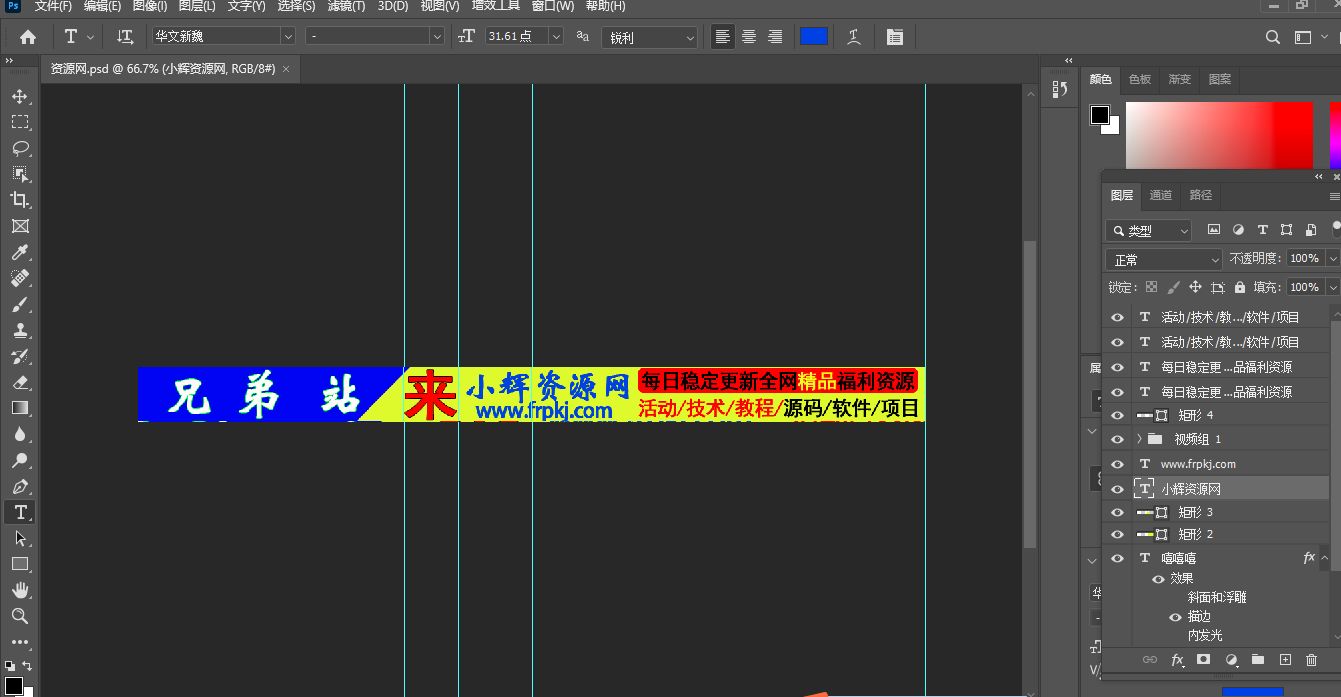Select the Rectangular Marquee tool
Viewport: 1341px width, 697px height.
(x=20, y=122)
